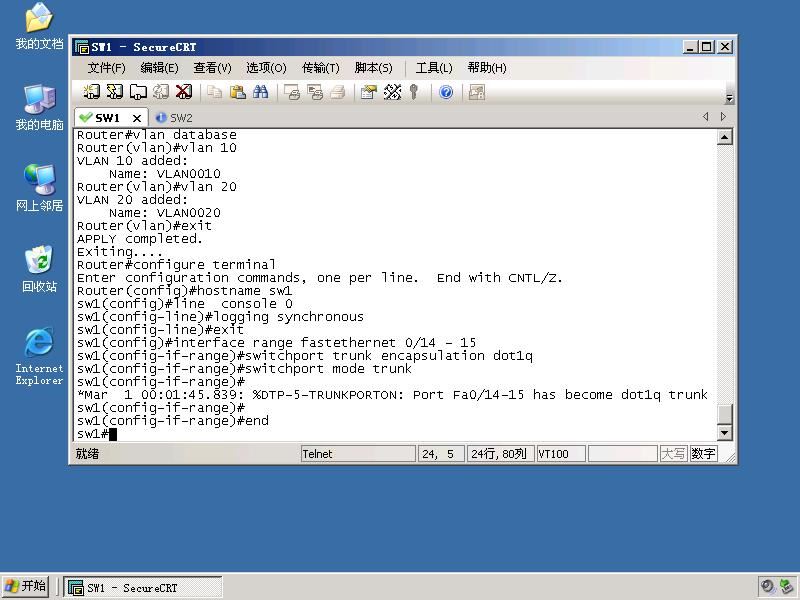
Task: Click the Paste clipboard icon
Action: tap(237, 92)
